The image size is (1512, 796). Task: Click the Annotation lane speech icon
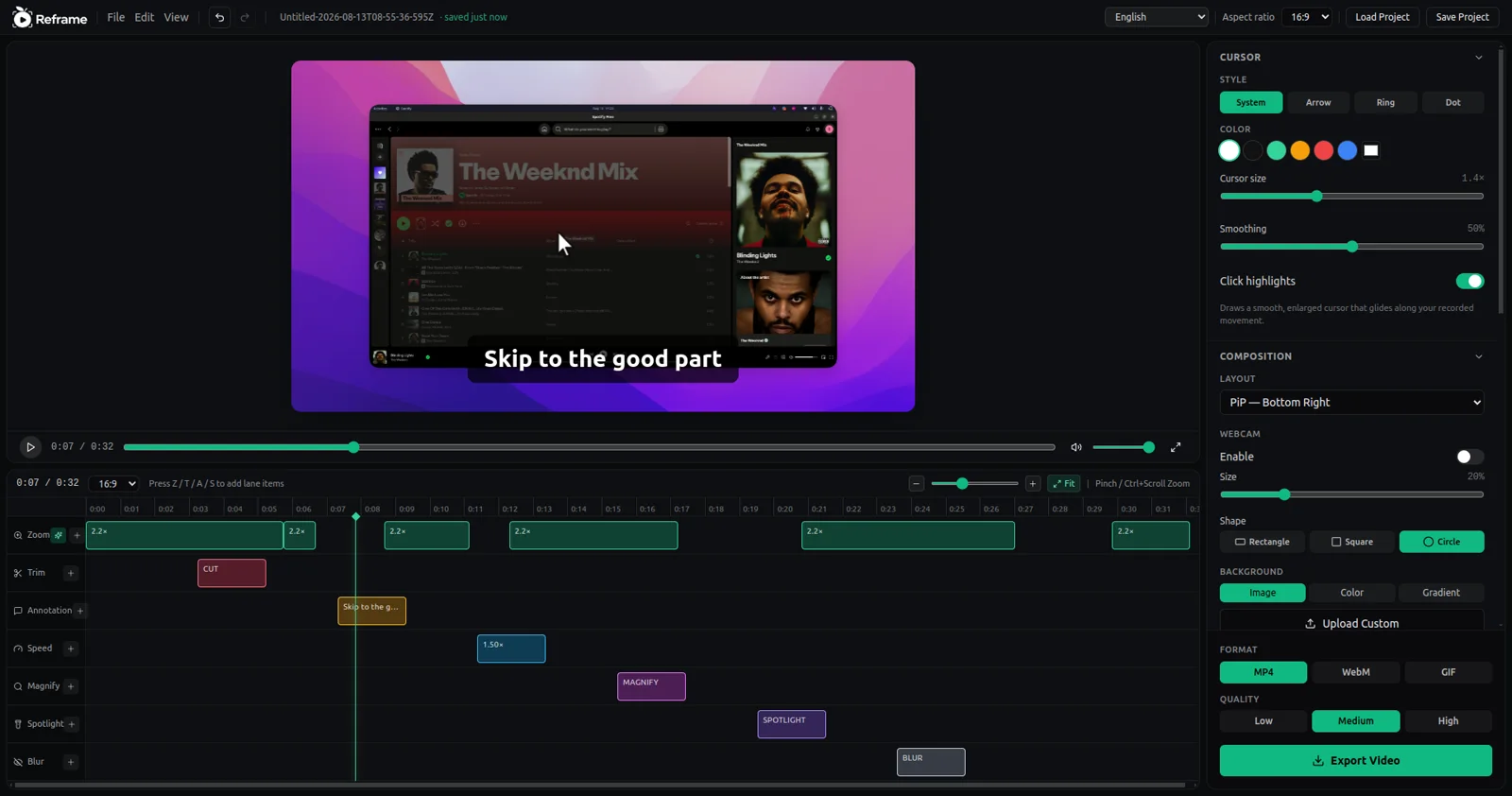[x=18, y=611]
